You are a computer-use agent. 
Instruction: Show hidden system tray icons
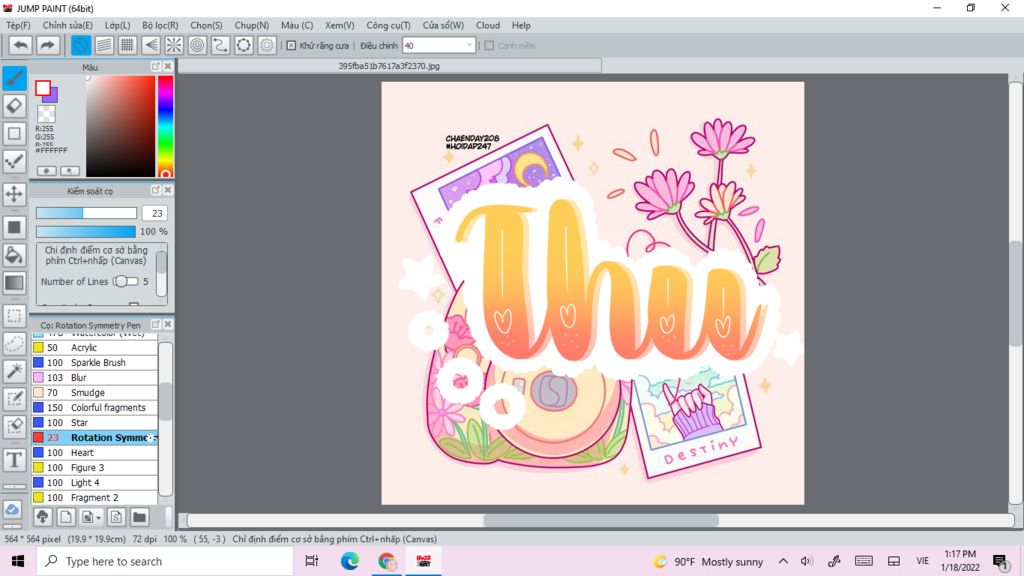coord(783,562)
